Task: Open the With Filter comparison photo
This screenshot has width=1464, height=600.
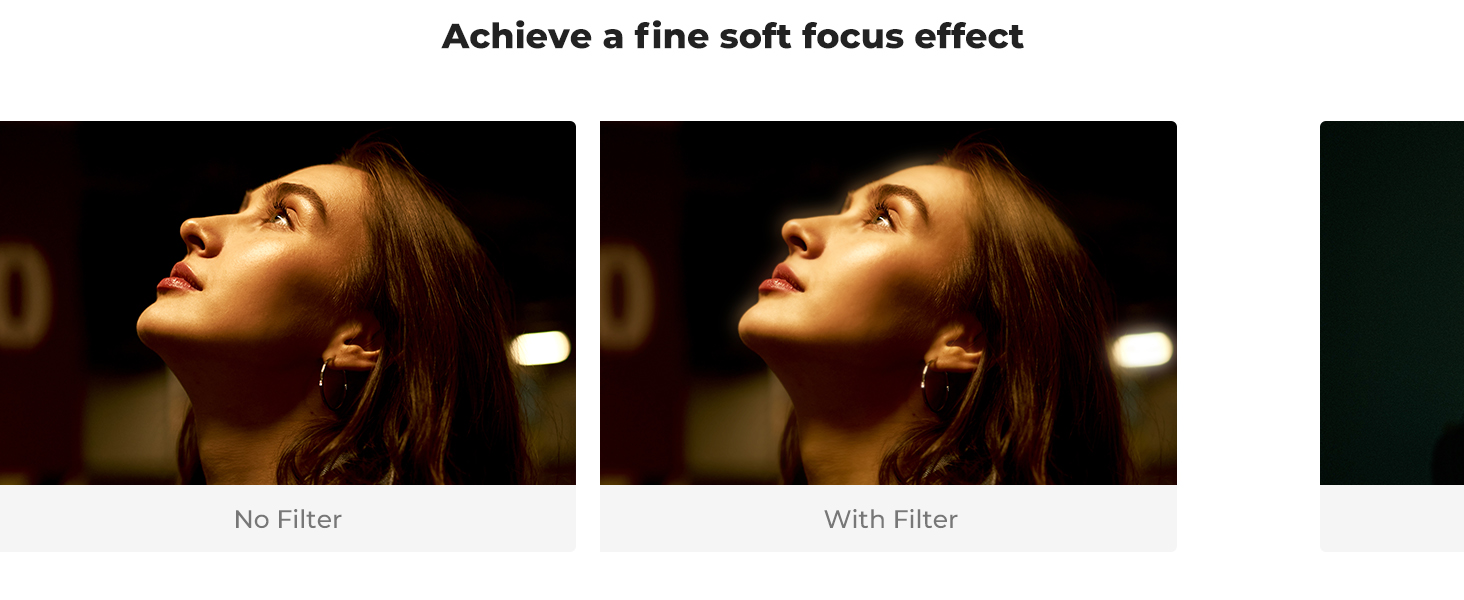Action: 888,303
